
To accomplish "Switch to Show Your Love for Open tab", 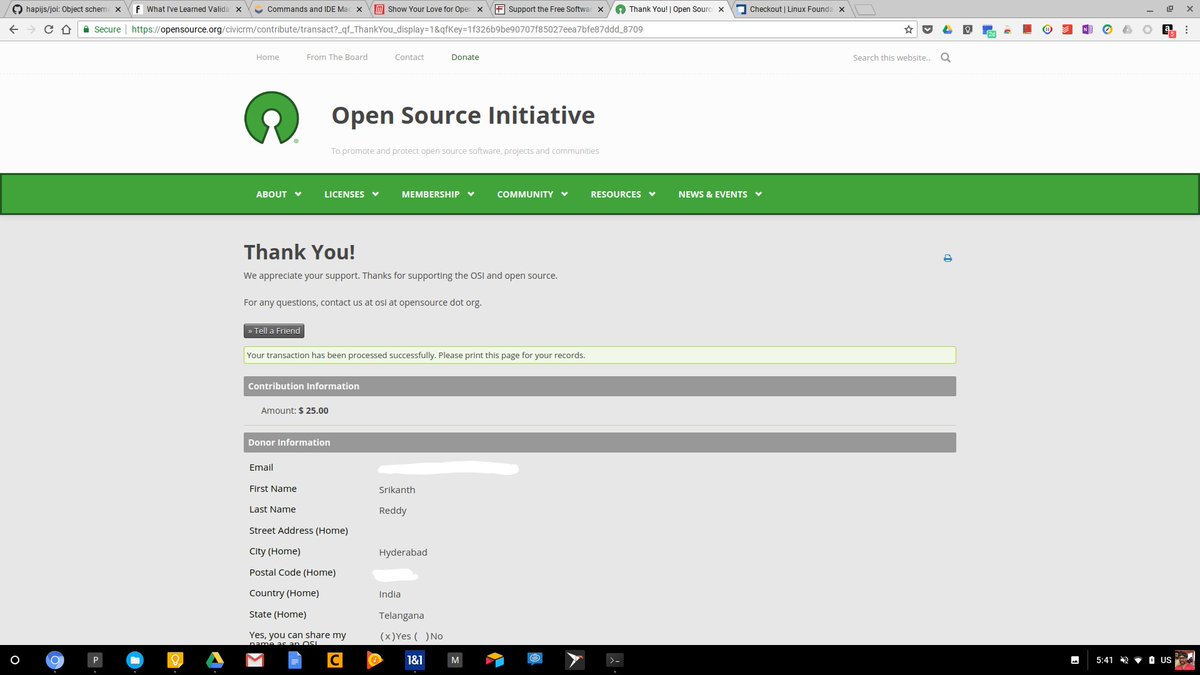I will [x=428, y=9].
